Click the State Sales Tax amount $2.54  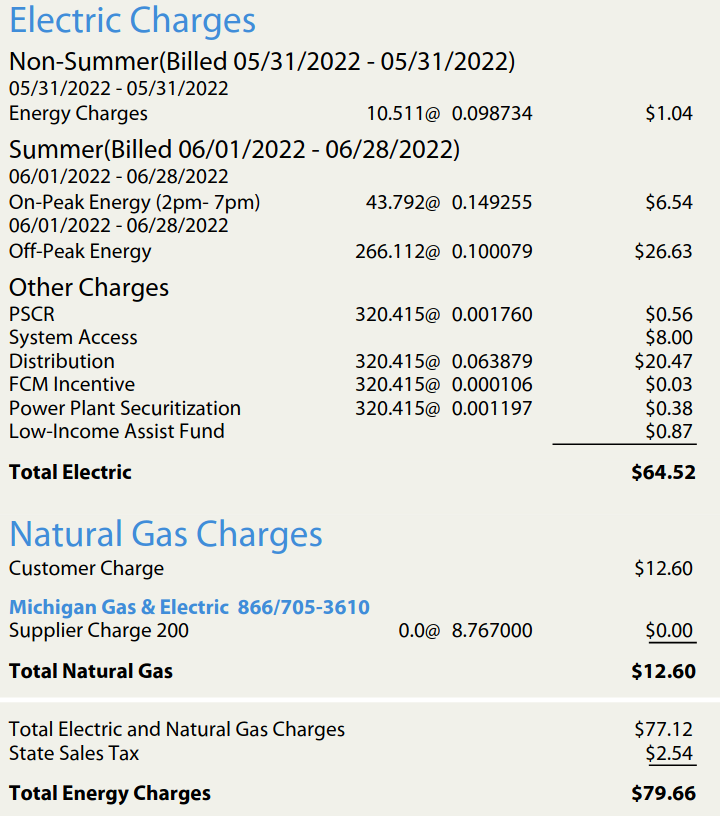pos(669,754)
